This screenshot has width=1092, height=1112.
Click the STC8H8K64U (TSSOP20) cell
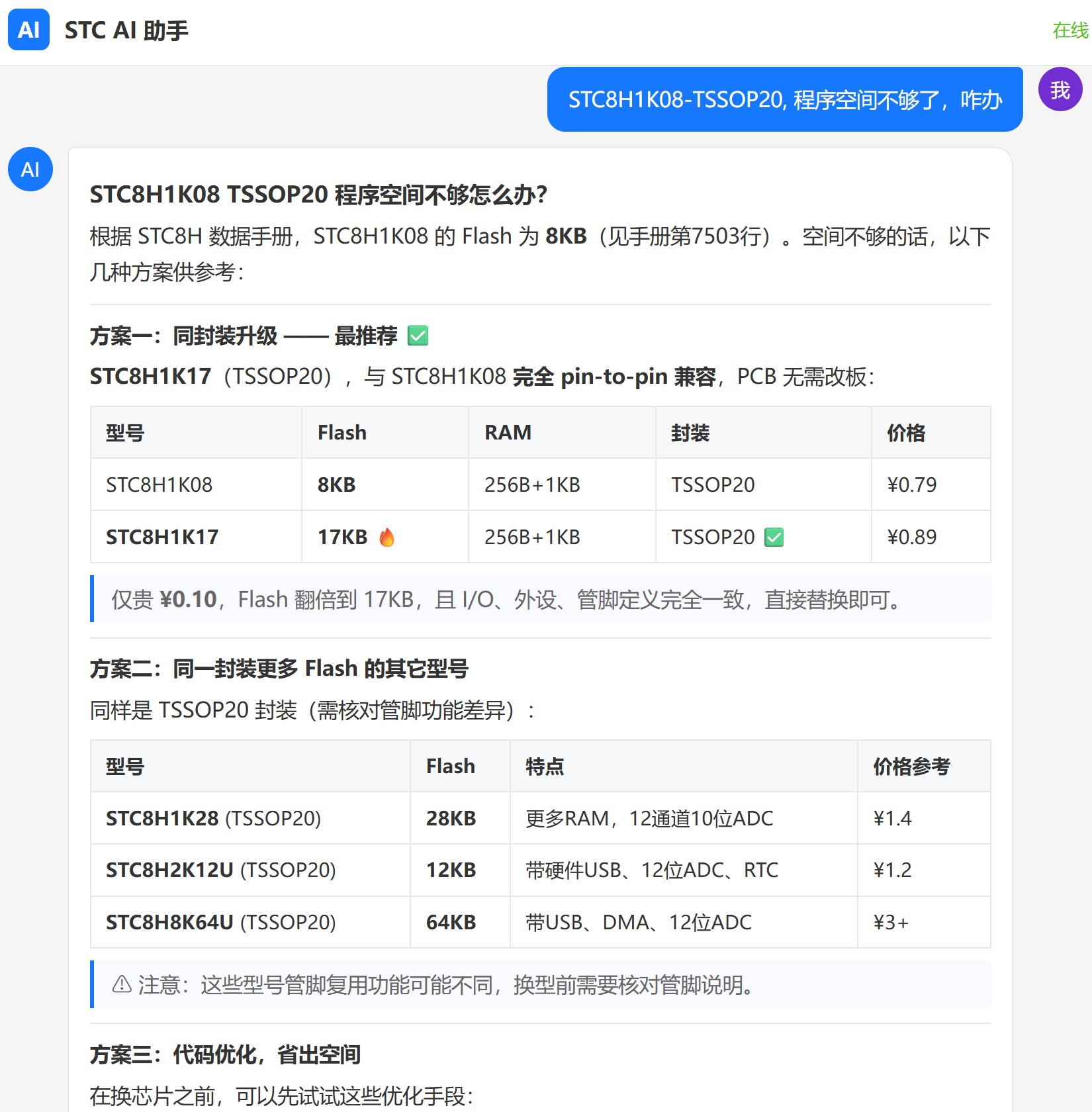tap(250, 922)
